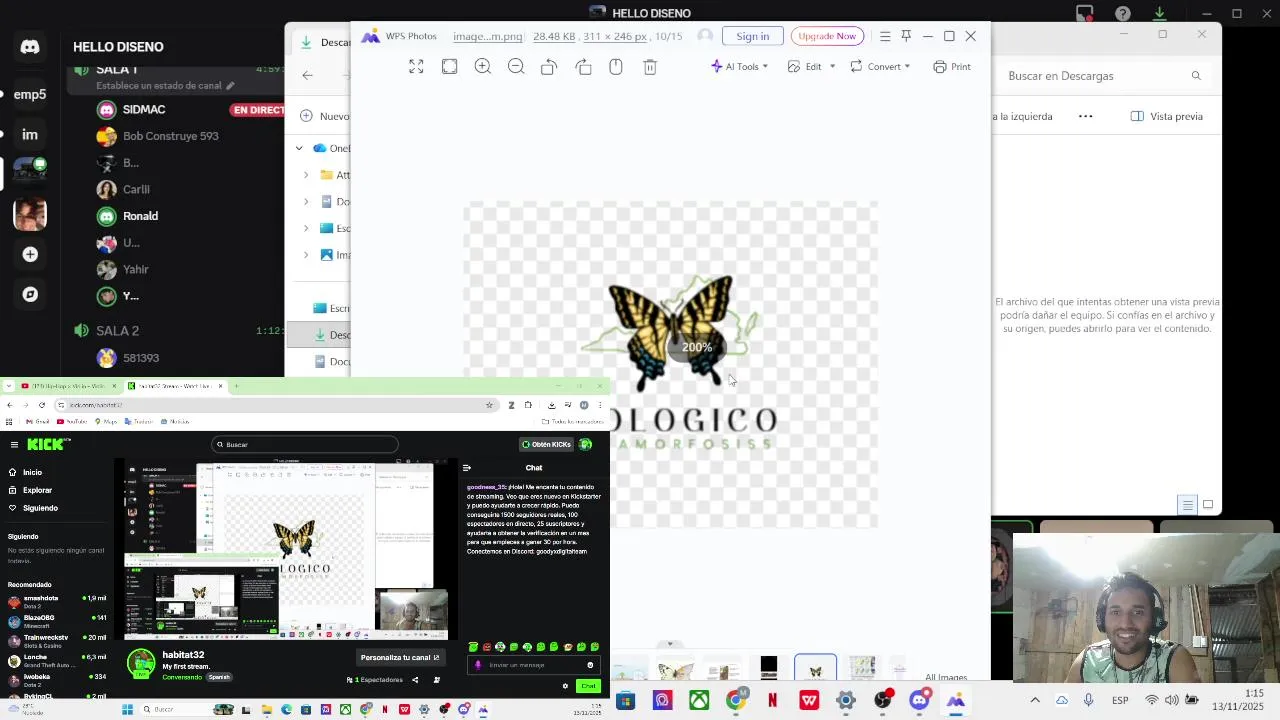Zoom in on the butterfly image

[483, 66]
